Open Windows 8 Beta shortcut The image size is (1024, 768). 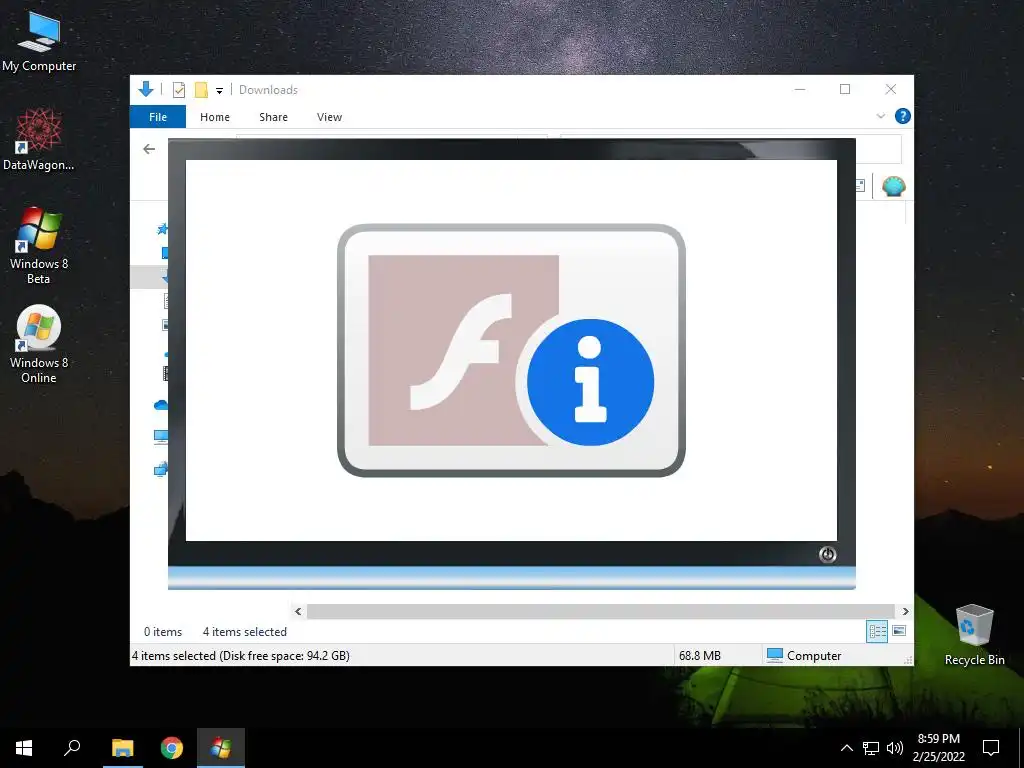click(39, 246)
